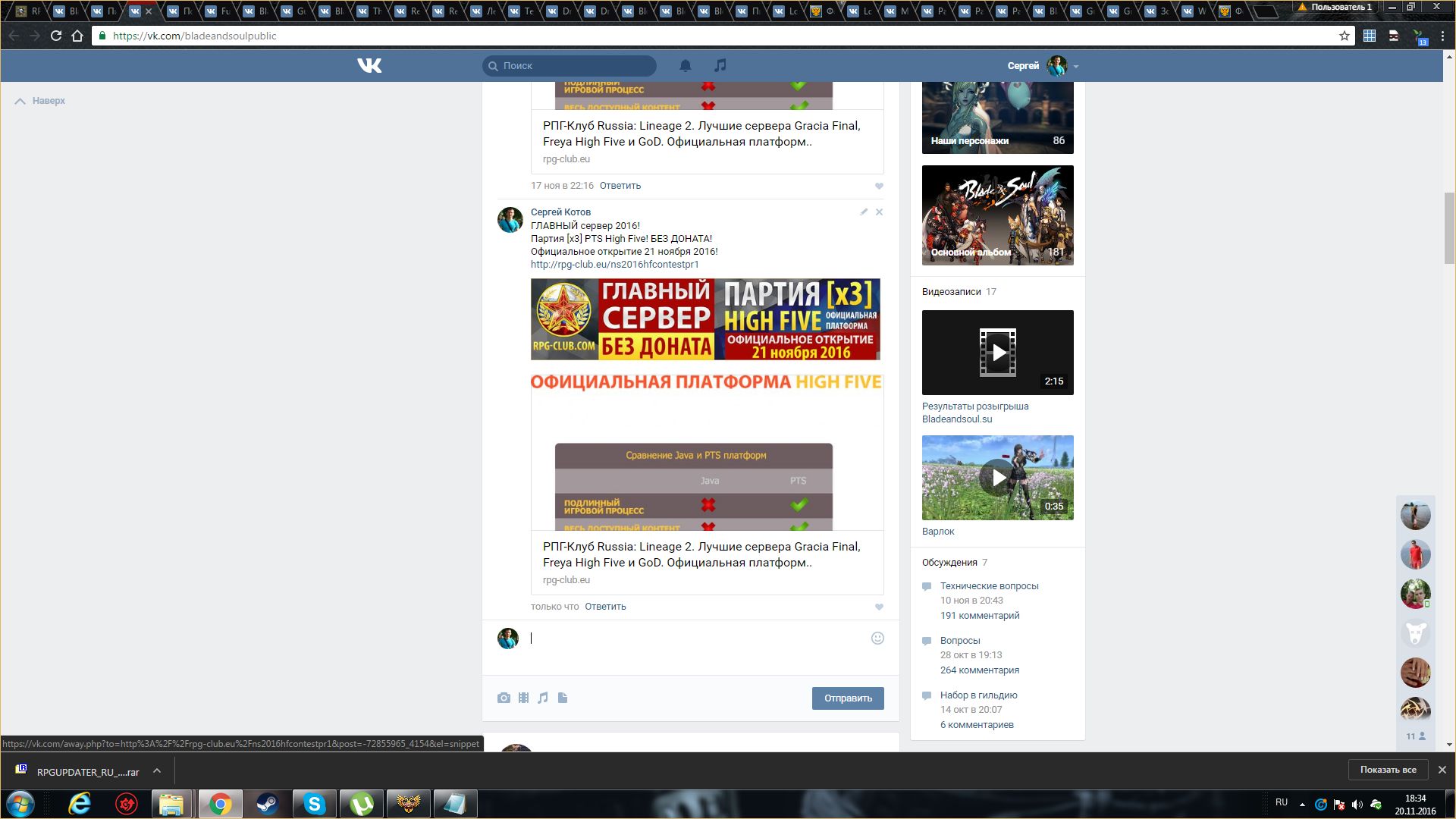This screenshot has width=1456, height=819.
Task: Attach a document to the comment
Action: click(x=563, y=698)
